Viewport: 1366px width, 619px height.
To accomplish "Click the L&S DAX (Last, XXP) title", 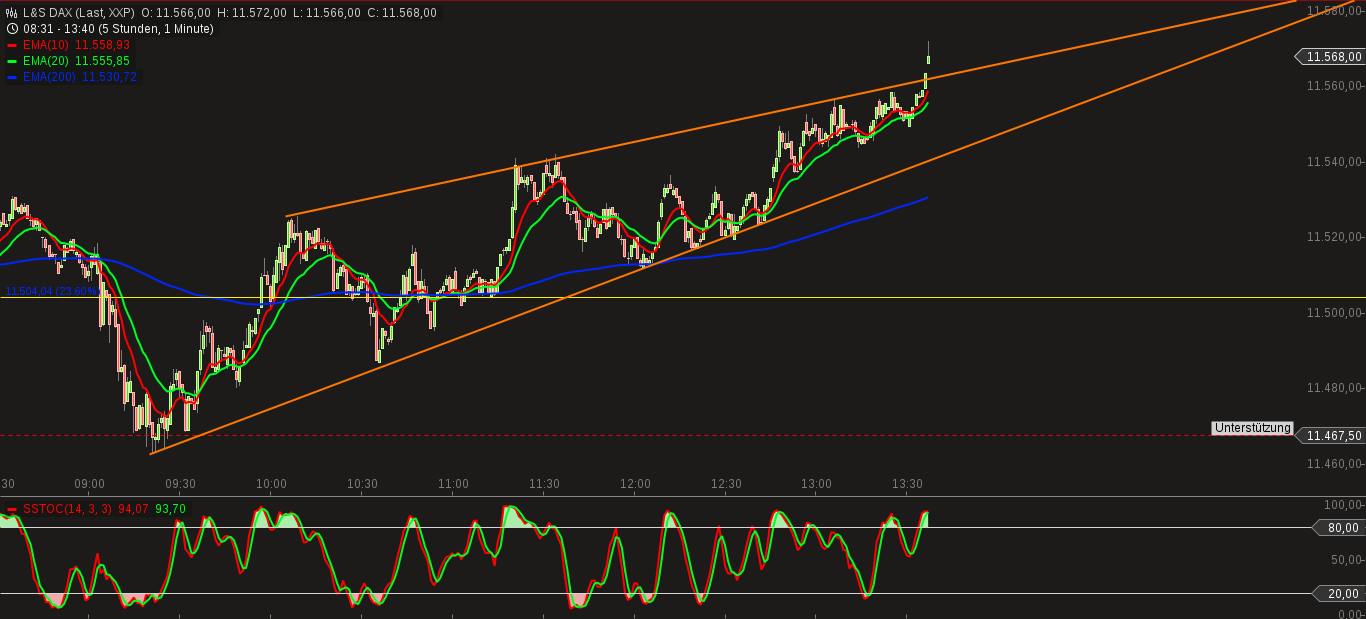I will click(79, 13).
